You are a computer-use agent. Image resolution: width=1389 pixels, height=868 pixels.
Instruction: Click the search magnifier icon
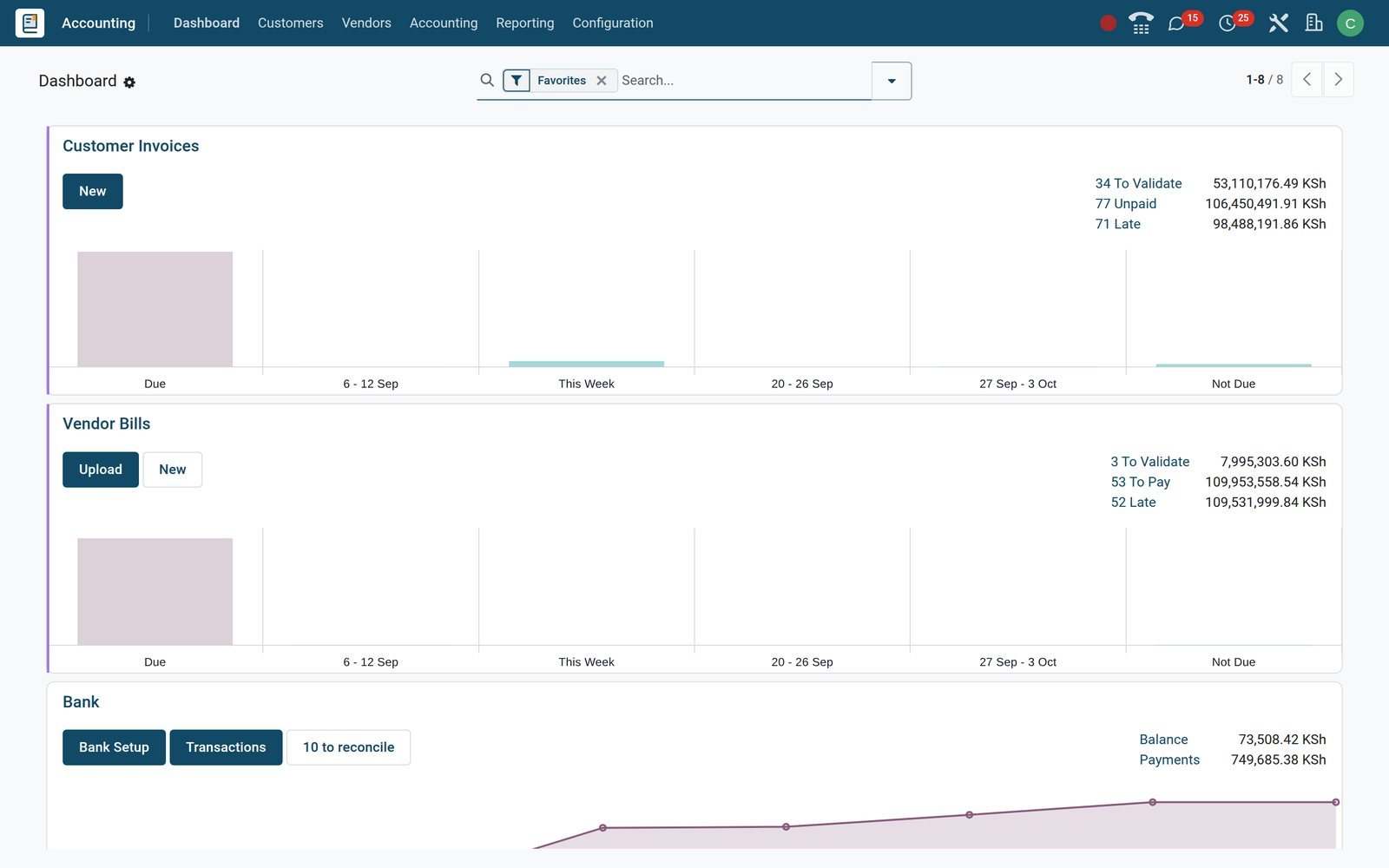coord(487,80)
